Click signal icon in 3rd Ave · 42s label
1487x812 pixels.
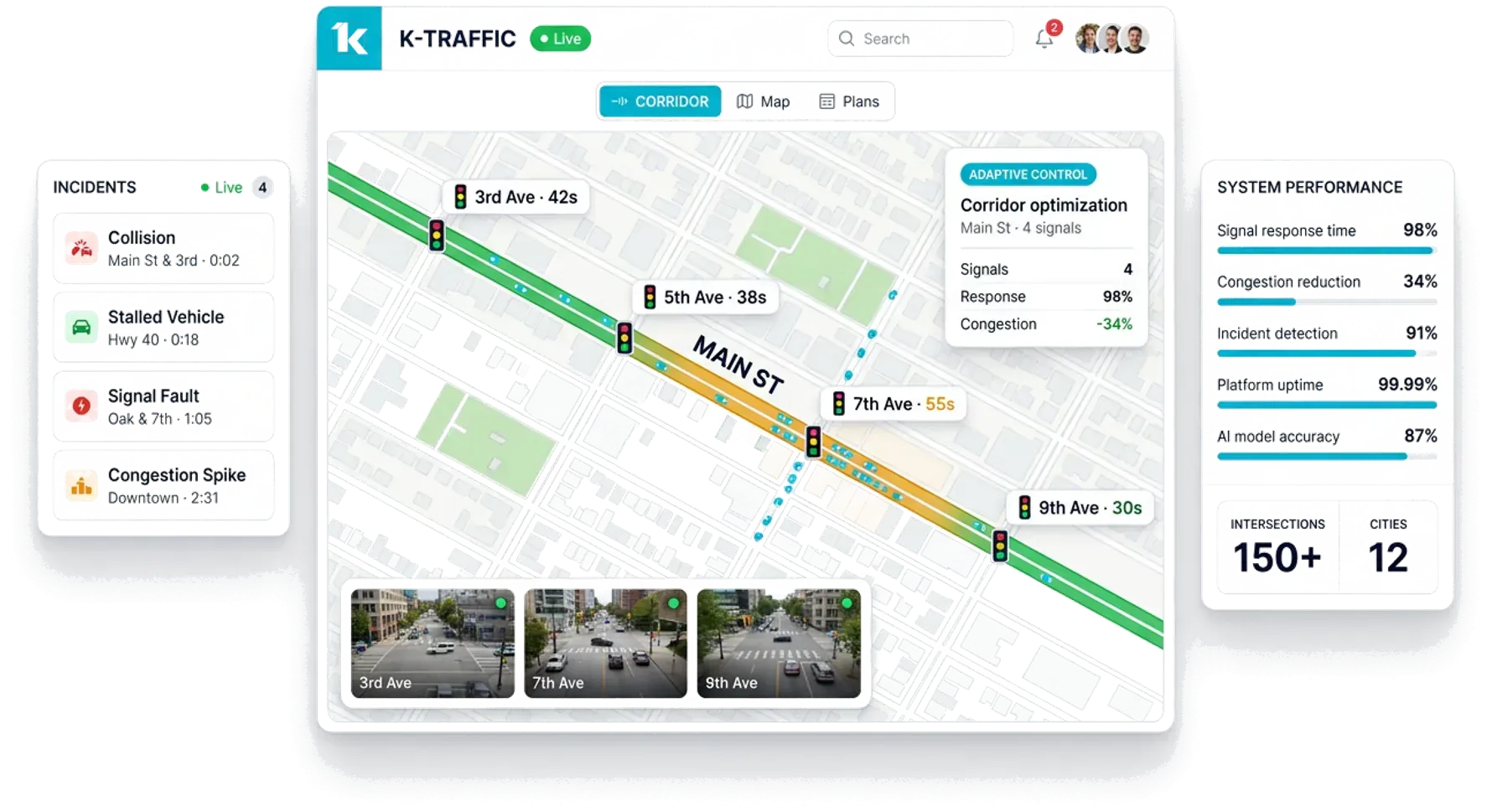pos(460,197)
